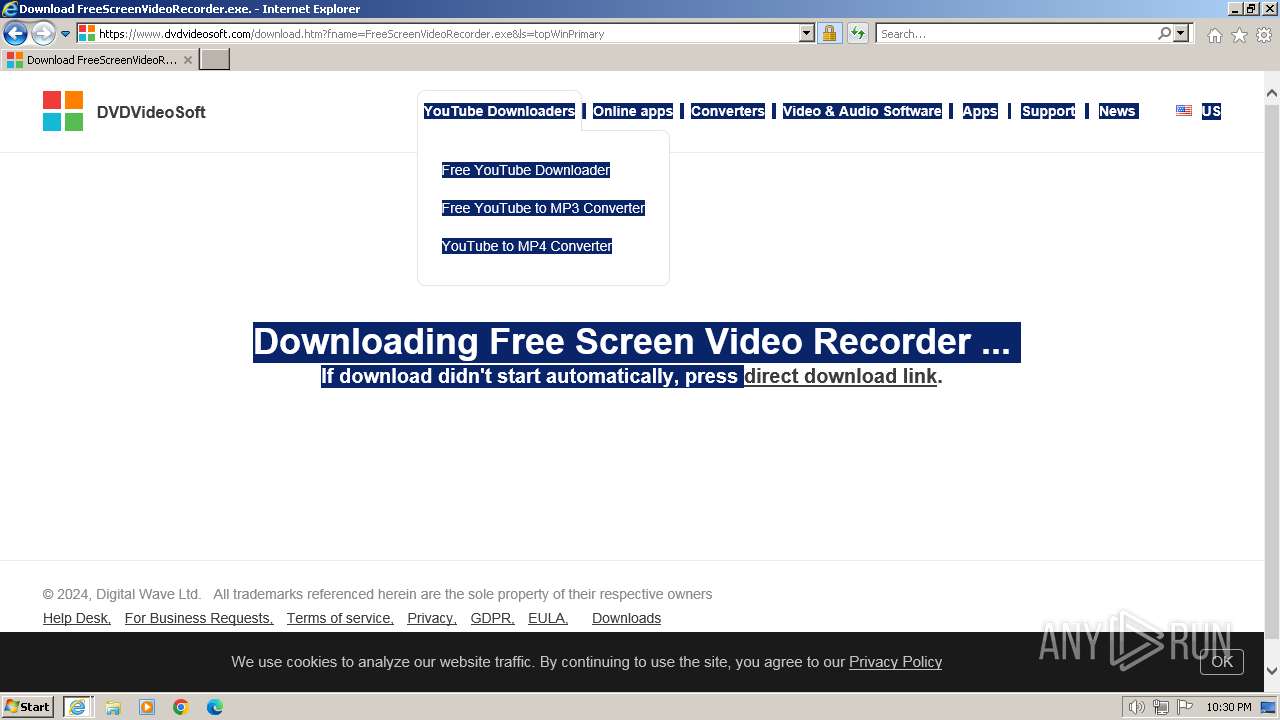
Task: Click the Action Center flag icon
Action: point(1185,707)
